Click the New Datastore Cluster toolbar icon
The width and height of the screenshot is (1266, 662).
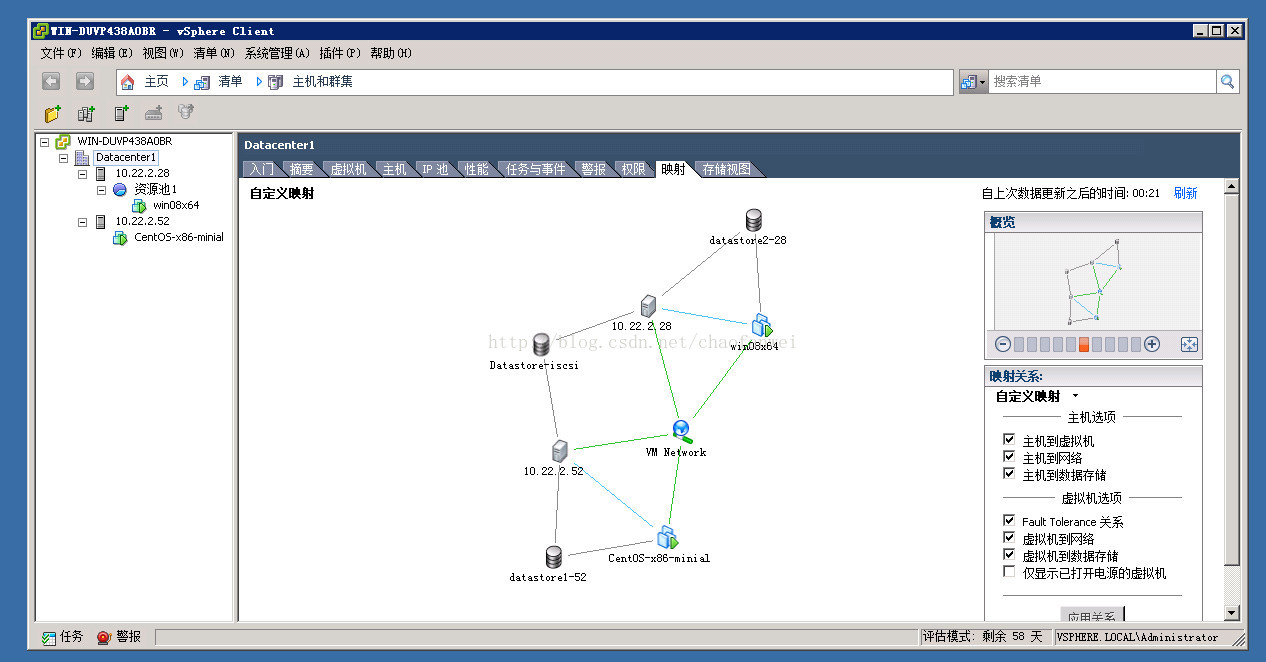[x=186, y=112]
